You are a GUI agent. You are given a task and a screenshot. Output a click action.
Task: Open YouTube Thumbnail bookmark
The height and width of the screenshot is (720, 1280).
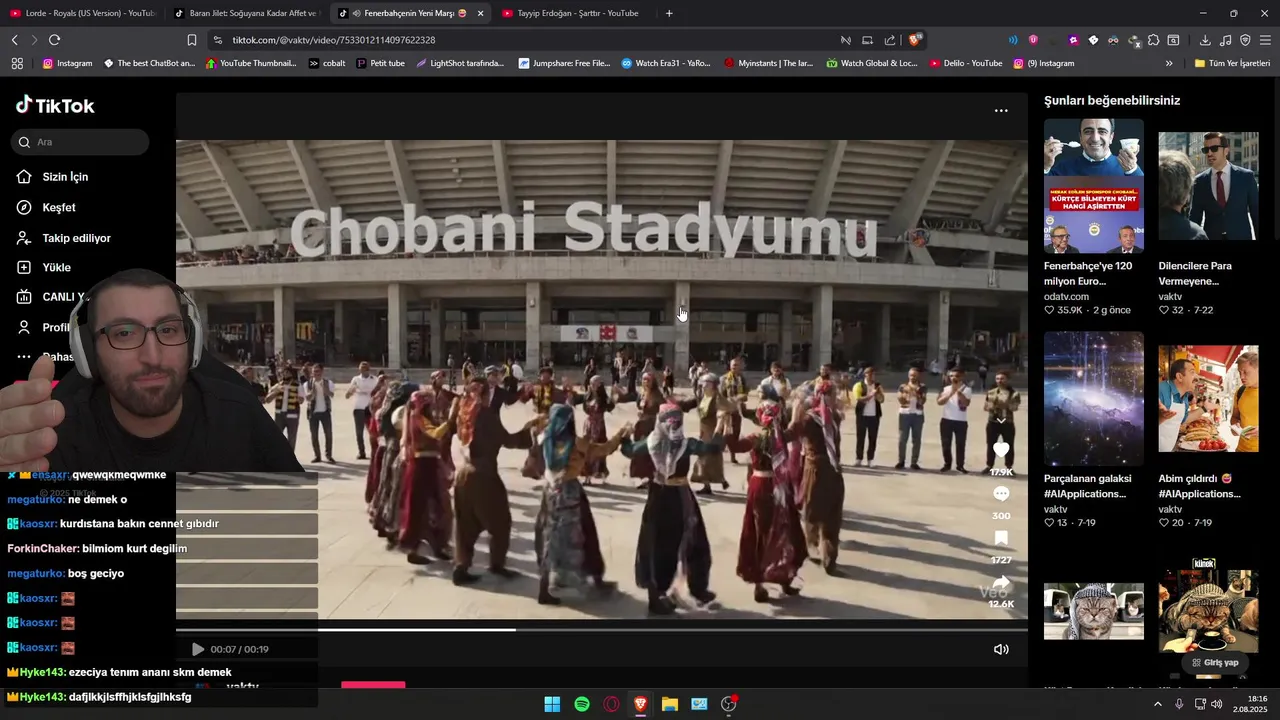(x=250, y=63)
